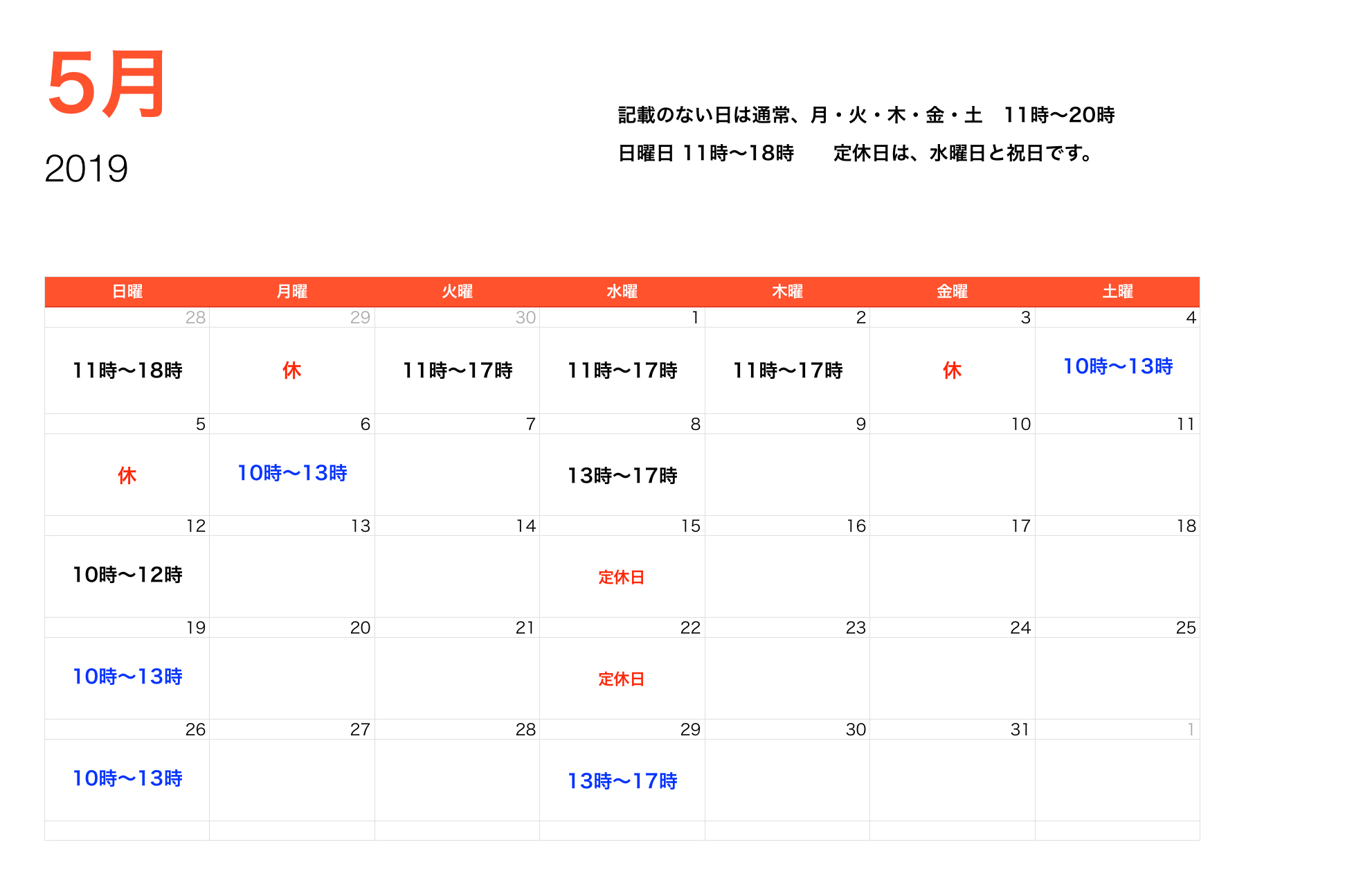Click 11時〜17時 under Tuesday 30
1372x894 pixels.
pyautogui.click(x=458, y=370)
